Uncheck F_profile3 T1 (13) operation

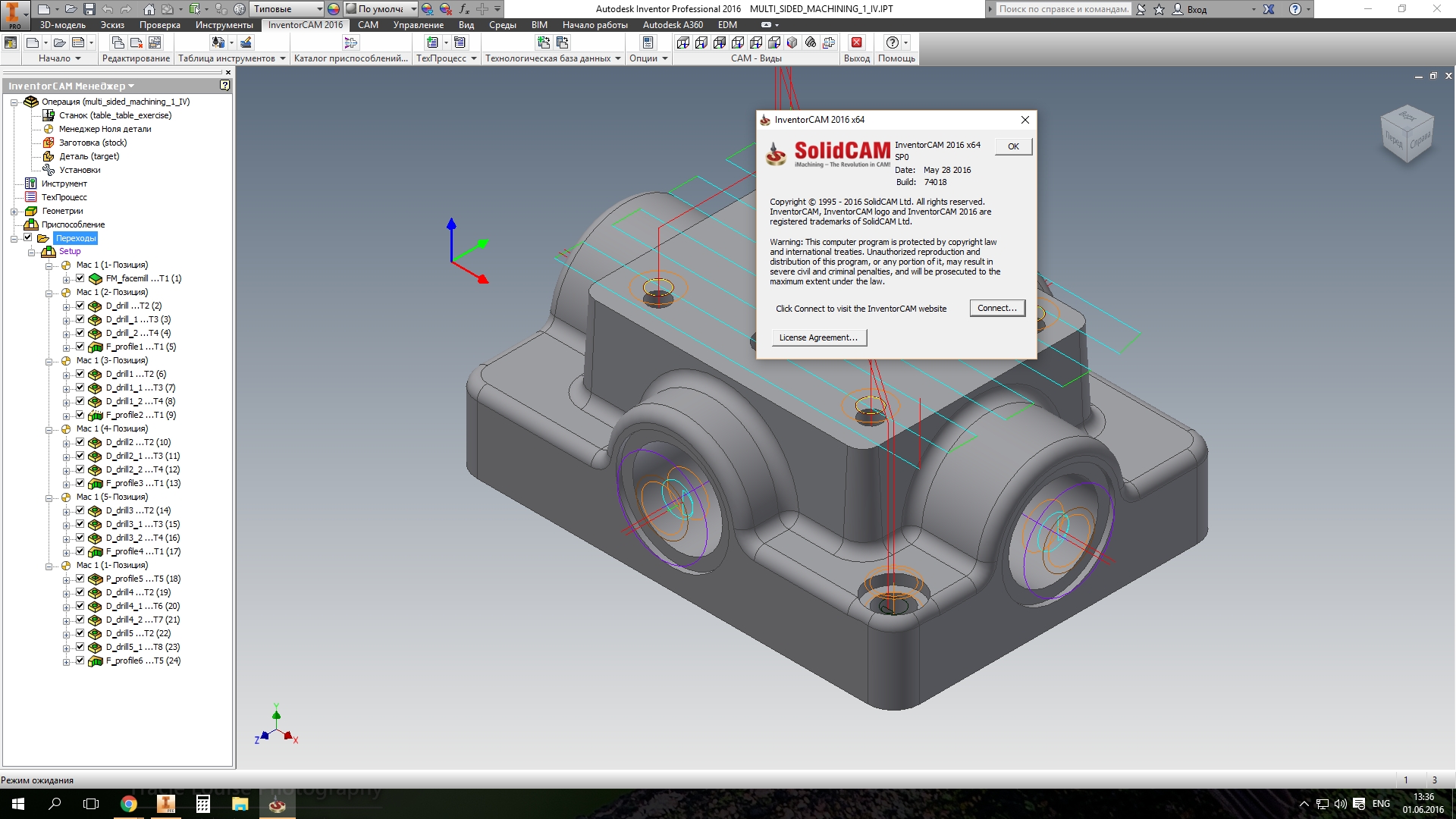(x=80, y=483)
